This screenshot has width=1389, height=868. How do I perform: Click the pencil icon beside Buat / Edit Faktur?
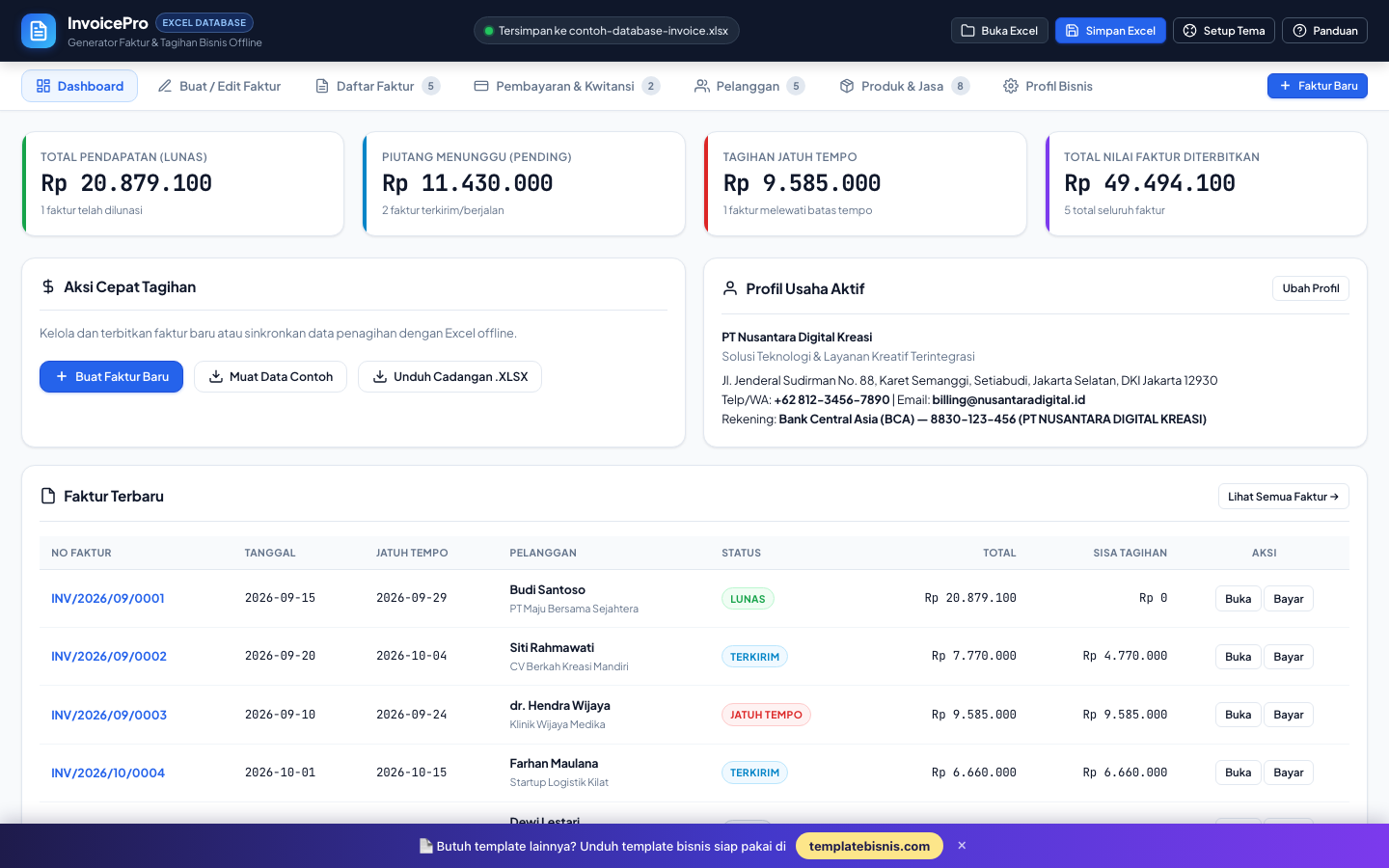coord(165,86)
